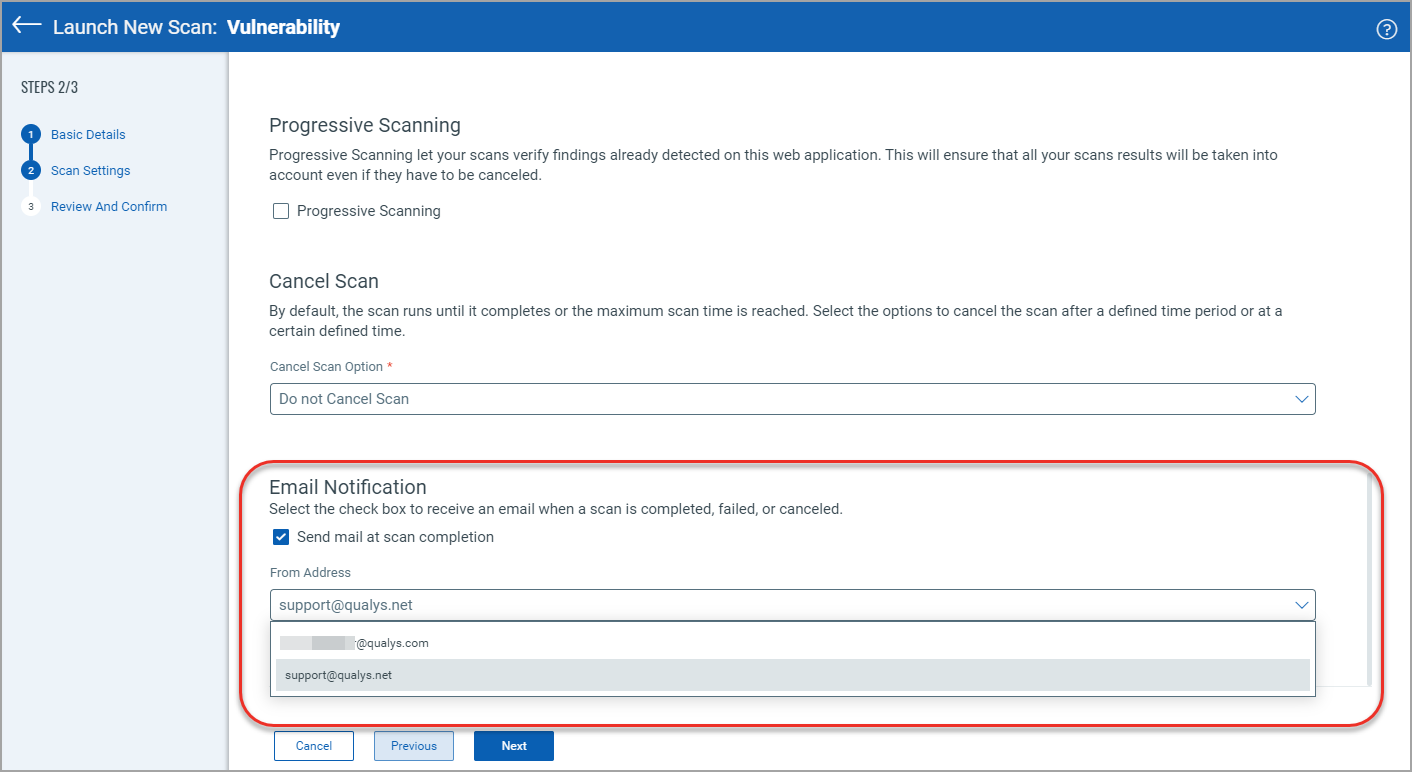Cancel the new scan launch
Viewport: 1412px width, 772px height.
coord(313,745)
